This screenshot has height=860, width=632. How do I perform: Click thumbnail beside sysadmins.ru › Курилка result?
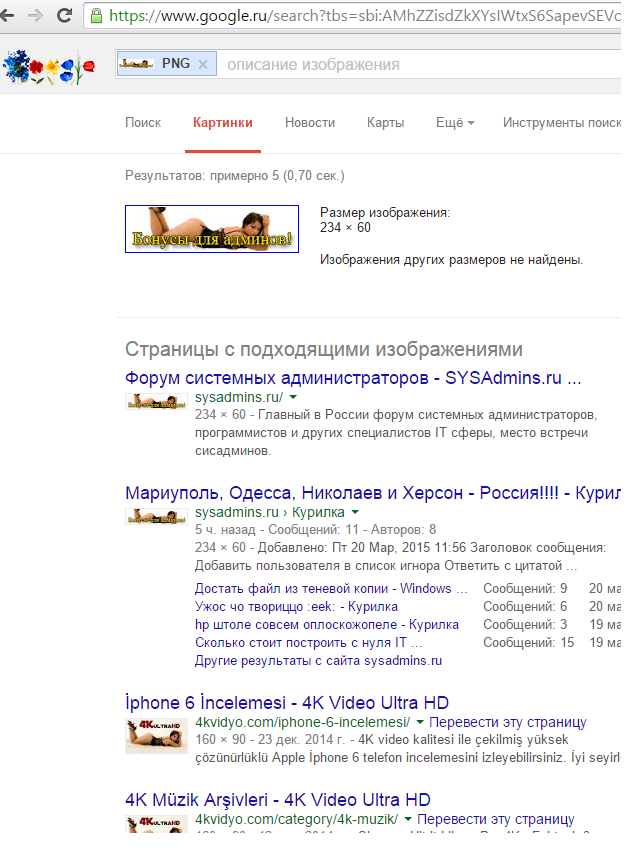point(156,517)
